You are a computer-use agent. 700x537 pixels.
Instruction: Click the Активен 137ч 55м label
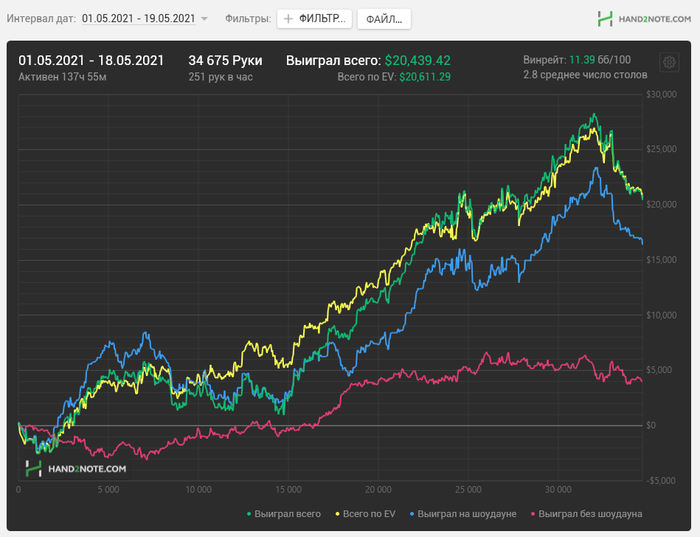tap(62, 77)
